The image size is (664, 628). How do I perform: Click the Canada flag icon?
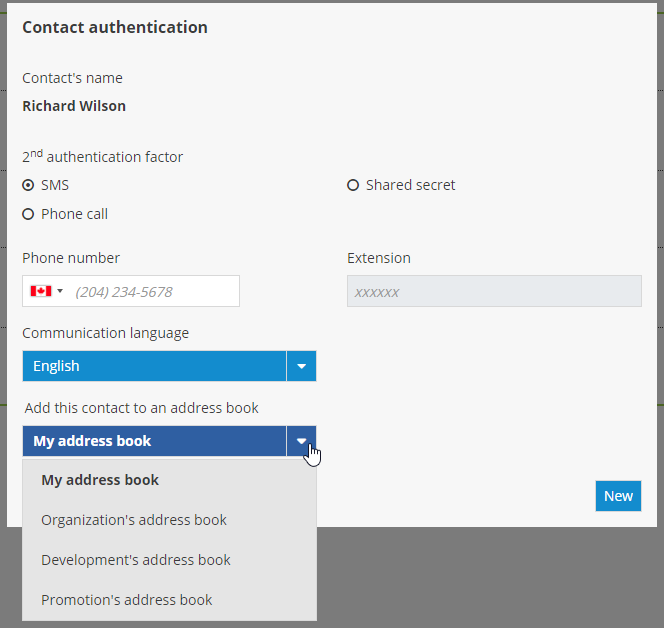(x=40, y=291)
